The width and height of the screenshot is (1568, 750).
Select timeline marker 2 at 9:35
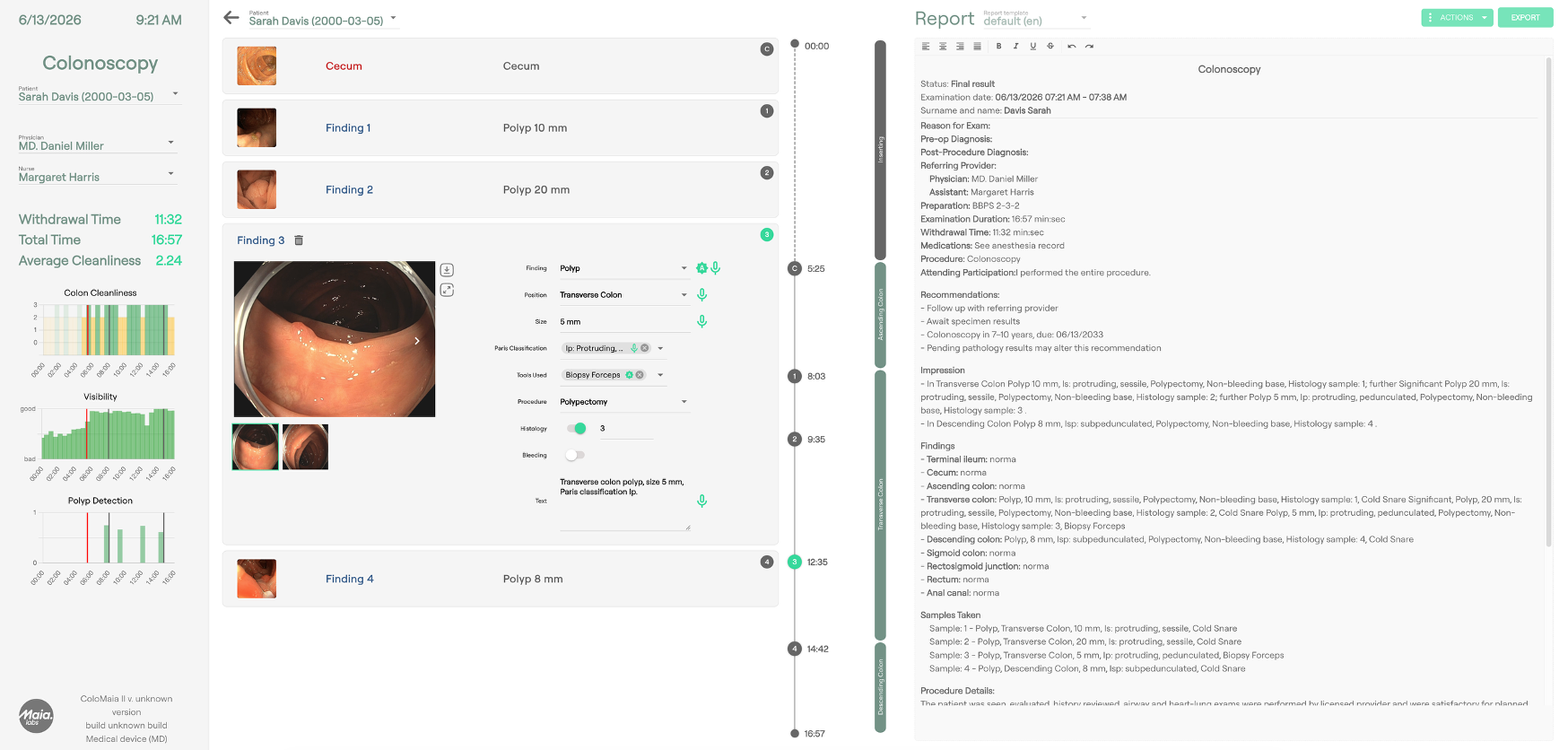click(794, 439)
